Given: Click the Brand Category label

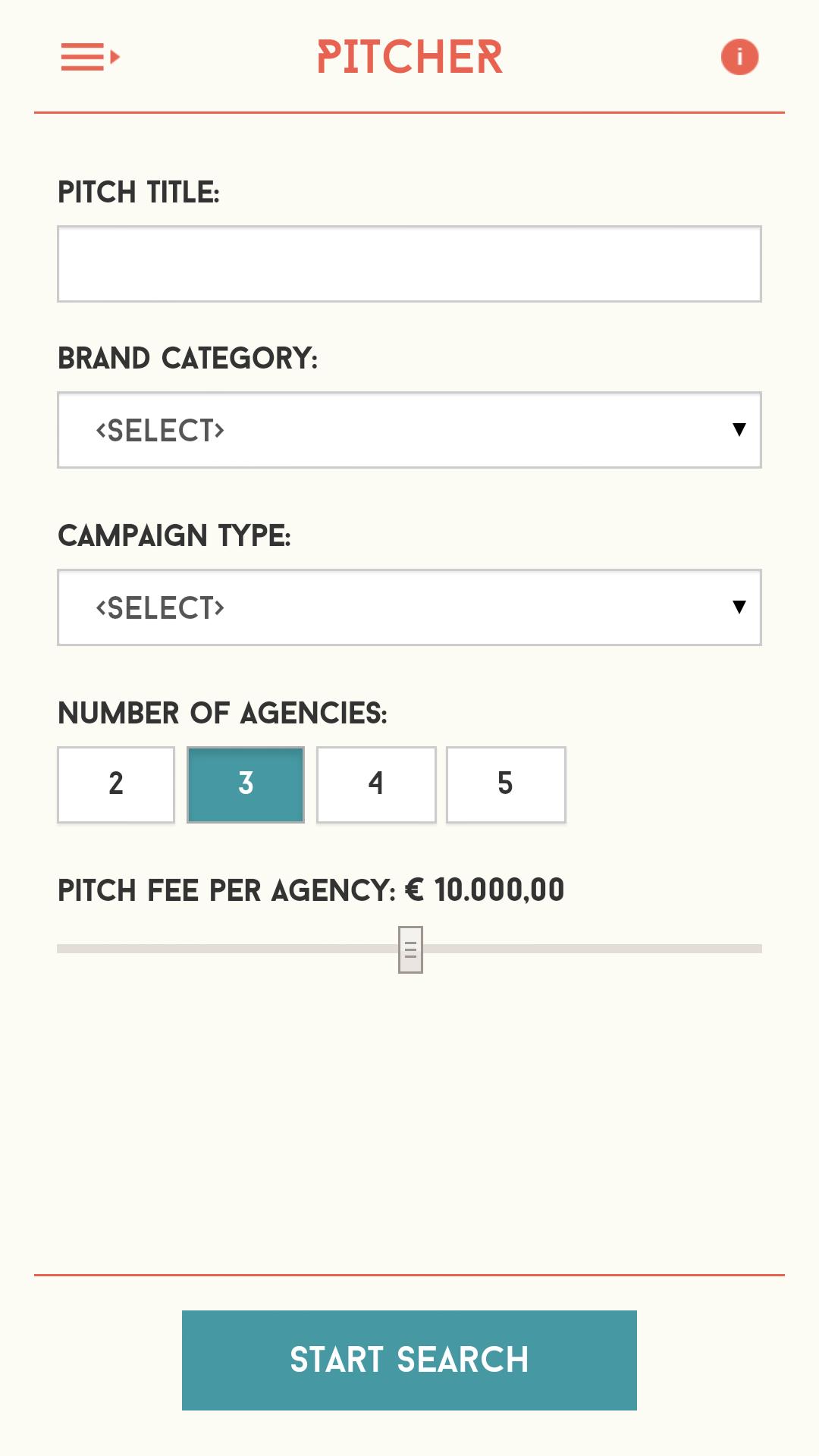Looking at the screenshot, I should click(x=189, y=357).
